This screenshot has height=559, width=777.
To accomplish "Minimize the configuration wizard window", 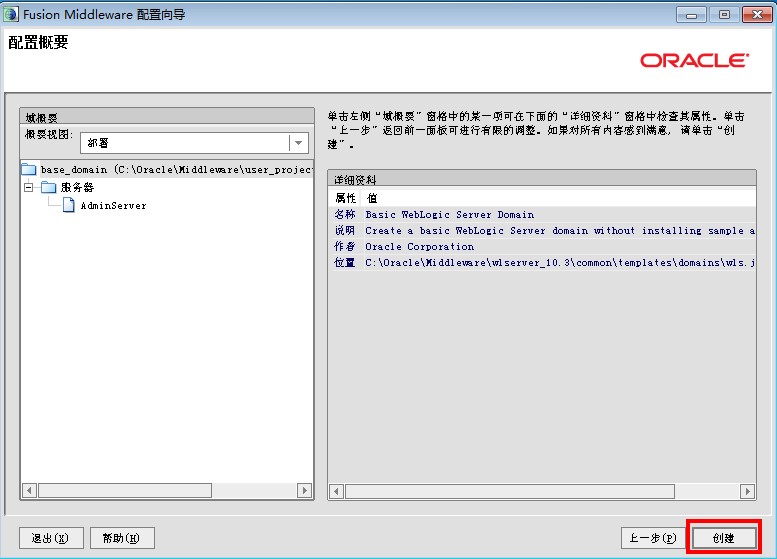I will click(x=691, y=15).
